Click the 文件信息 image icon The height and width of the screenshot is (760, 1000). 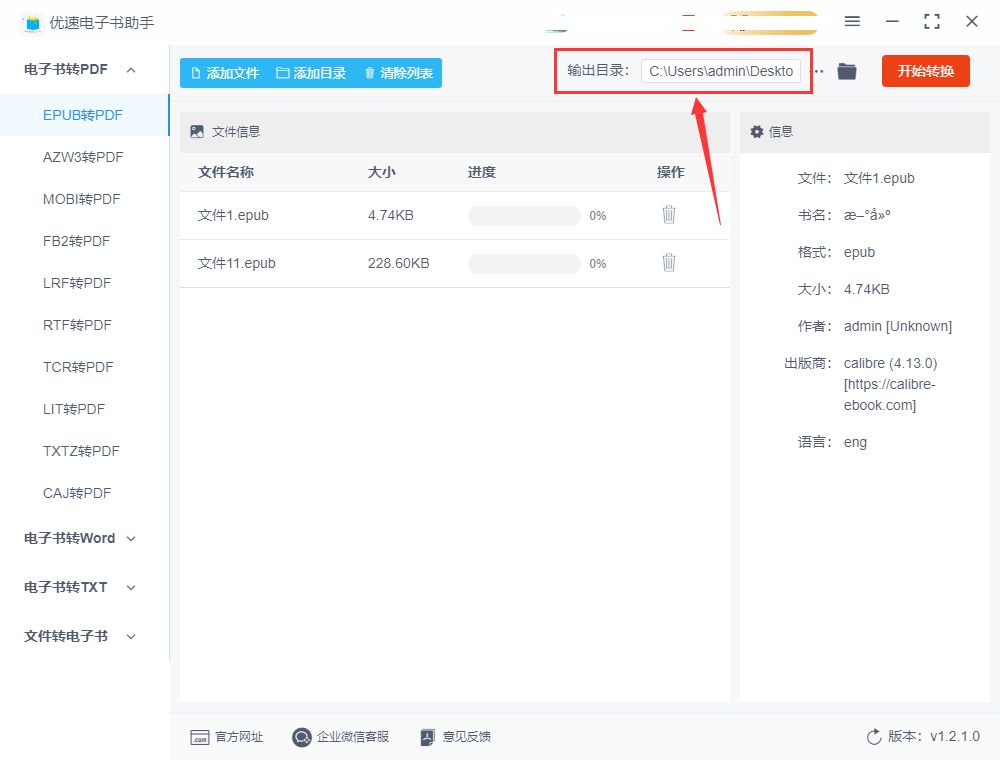(x=197, y=132)
